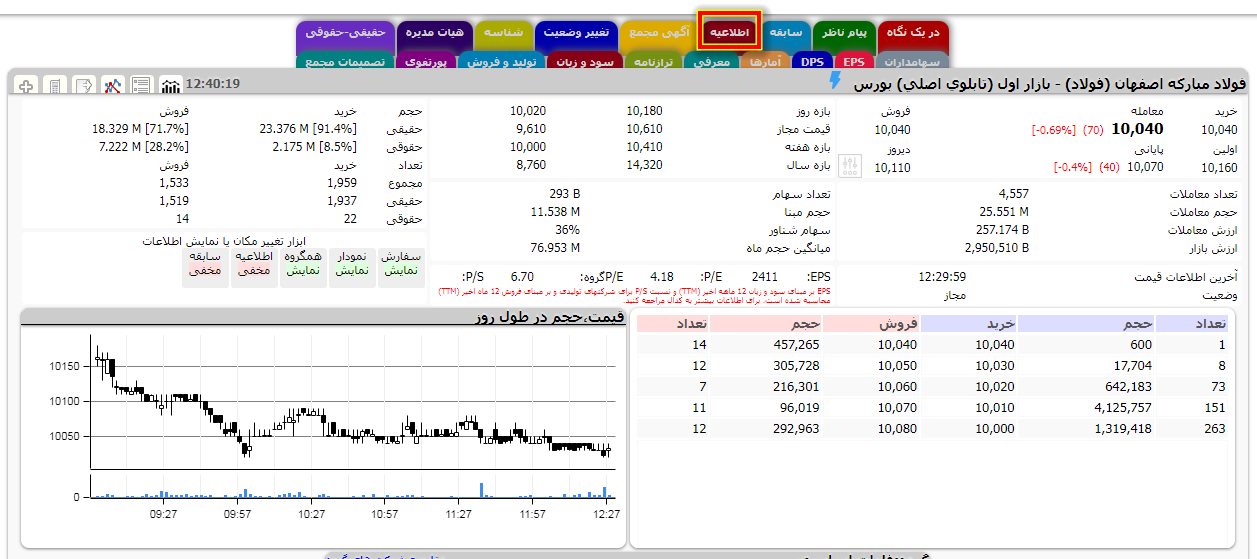
Task: Switch to the پیام ناظر tab
Action: 843,33
